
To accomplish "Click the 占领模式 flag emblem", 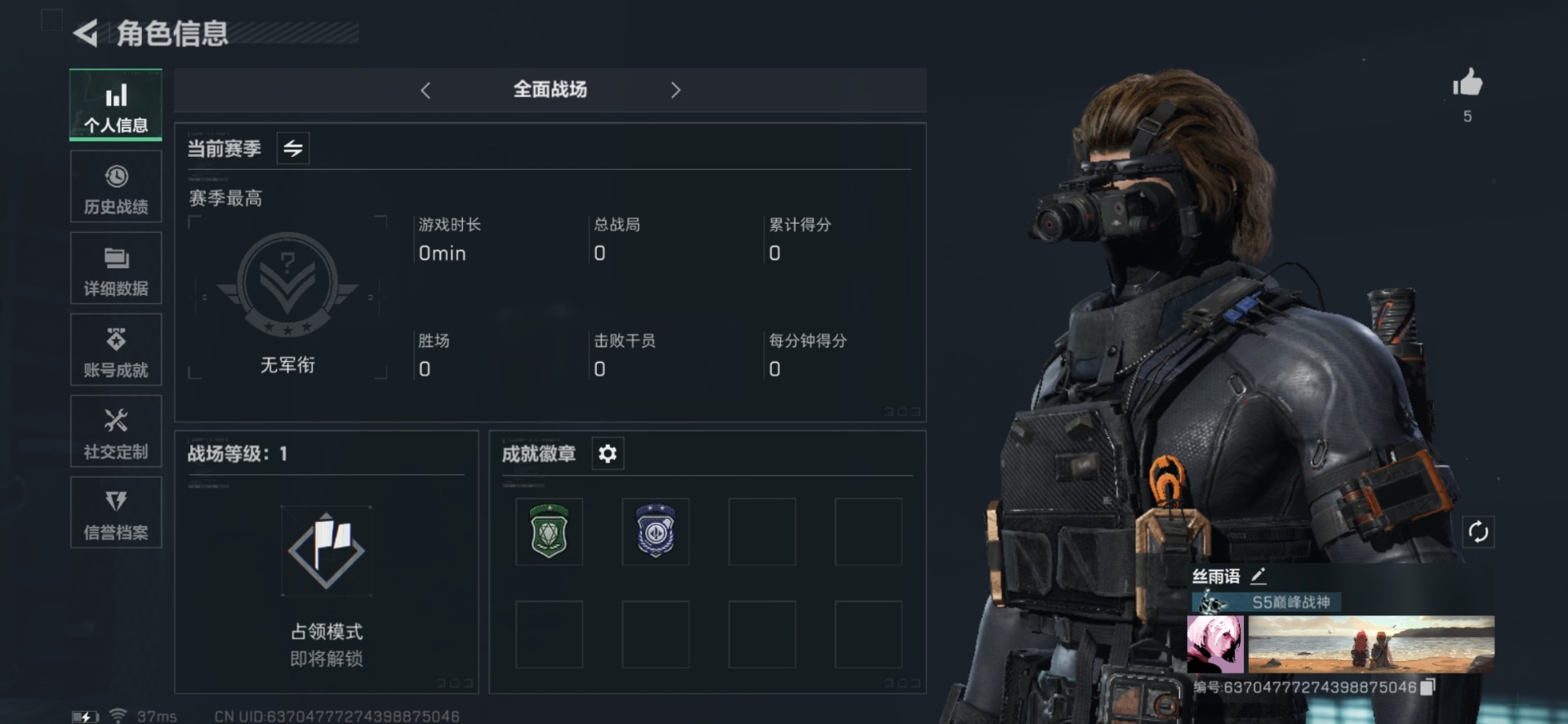I will pyautogui.click(x=326, y=551).
